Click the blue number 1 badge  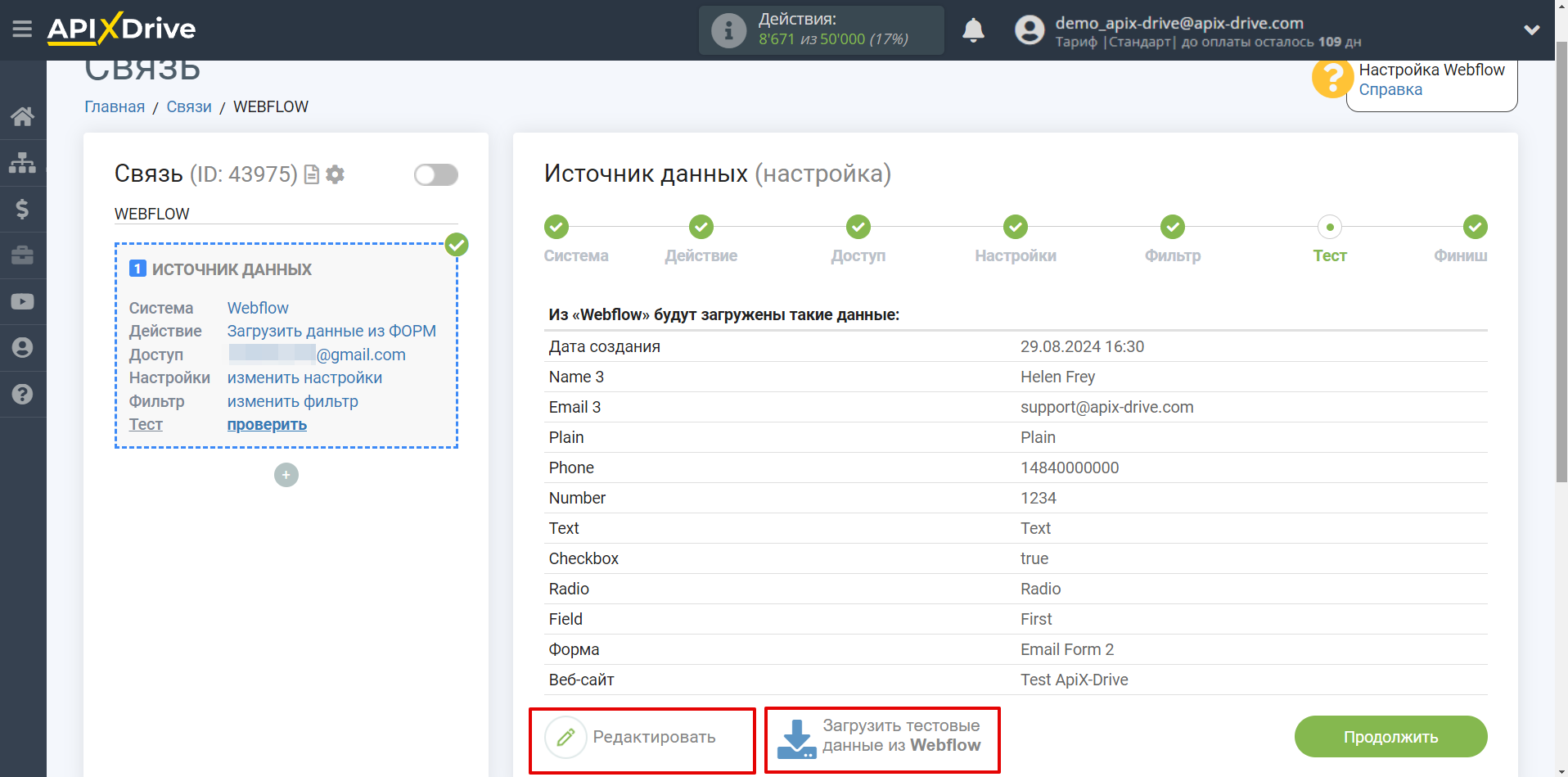137,269
